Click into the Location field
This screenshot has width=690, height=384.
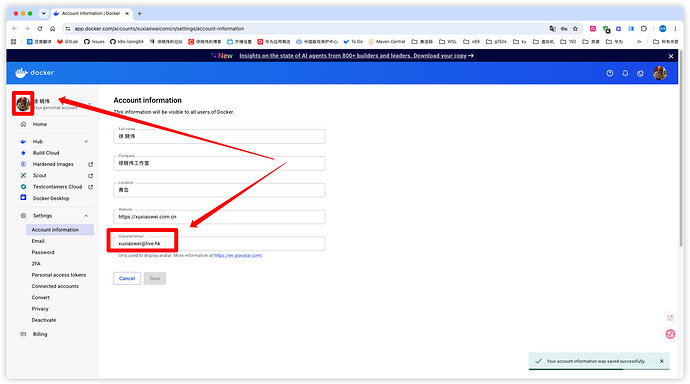pos(219,190)
